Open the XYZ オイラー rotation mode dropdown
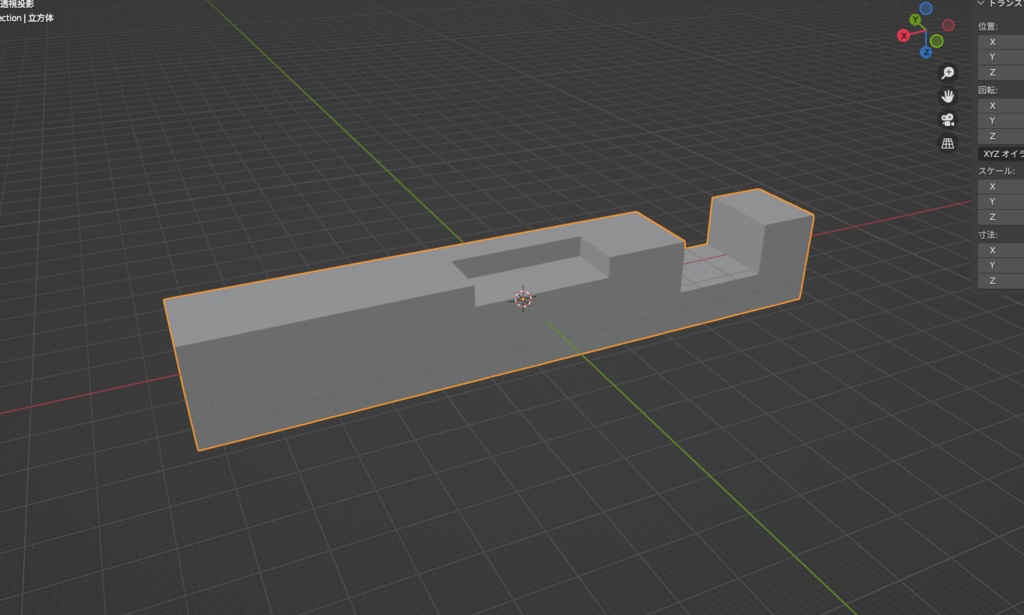The width and height of the screenshot is (1024, 615). pyautogui.click(x=1001, y=154)
